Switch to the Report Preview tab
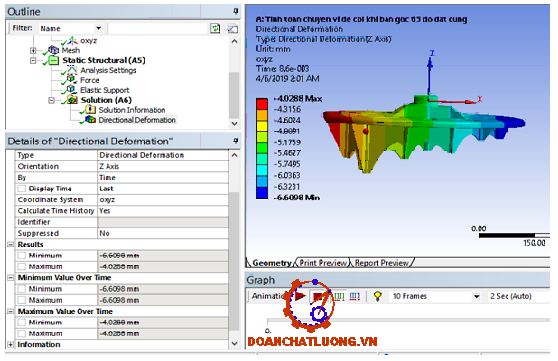 (381, 263)
